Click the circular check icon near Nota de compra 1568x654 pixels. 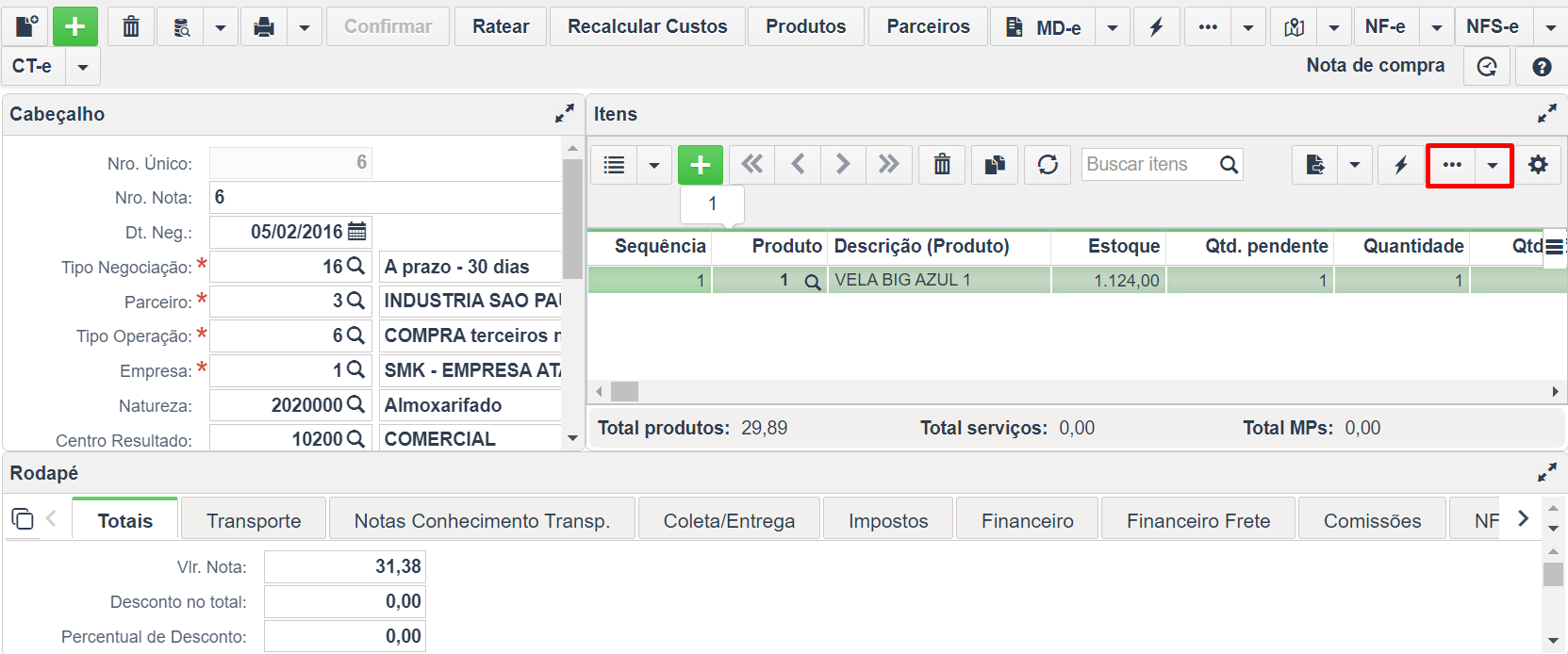1487,67
